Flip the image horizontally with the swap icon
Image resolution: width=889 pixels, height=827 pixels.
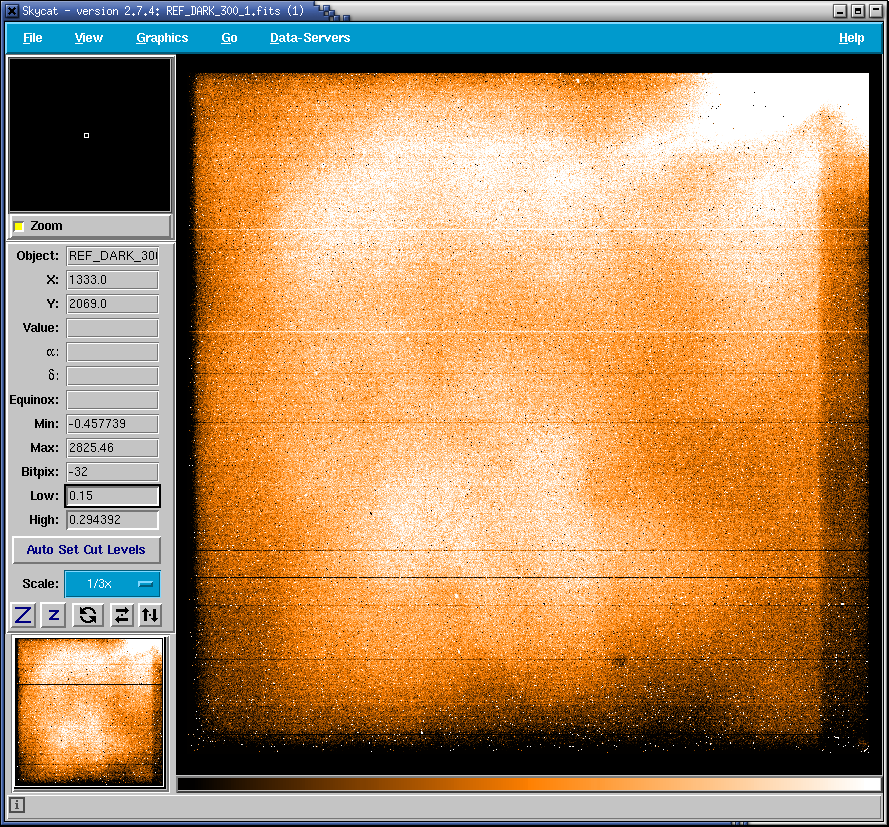click(x=121, y=615)
